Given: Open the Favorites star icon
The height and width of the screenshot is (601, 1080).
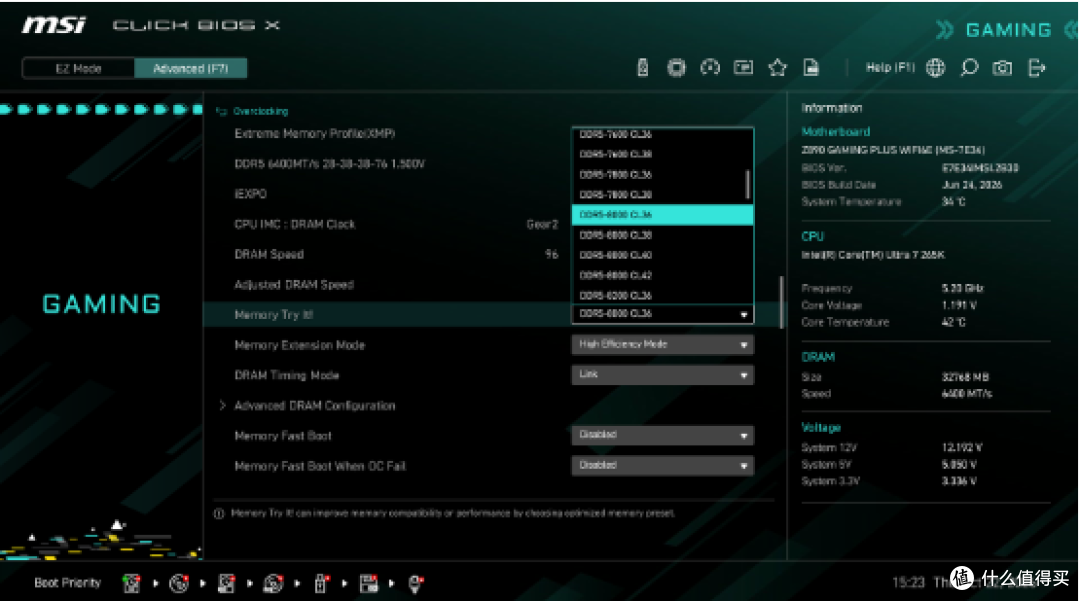Looking at the screenshot, I should pos(778,67).
